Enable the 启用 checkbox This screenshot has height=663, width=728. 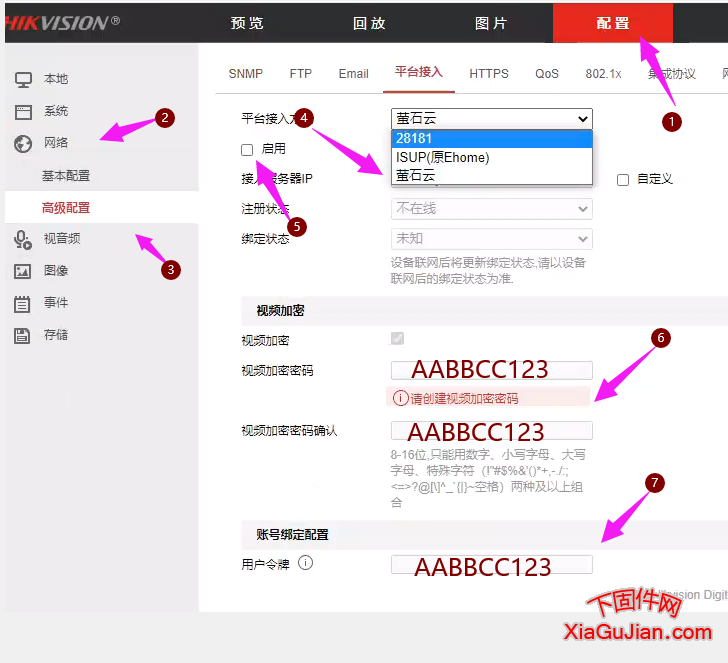[247, 150]
